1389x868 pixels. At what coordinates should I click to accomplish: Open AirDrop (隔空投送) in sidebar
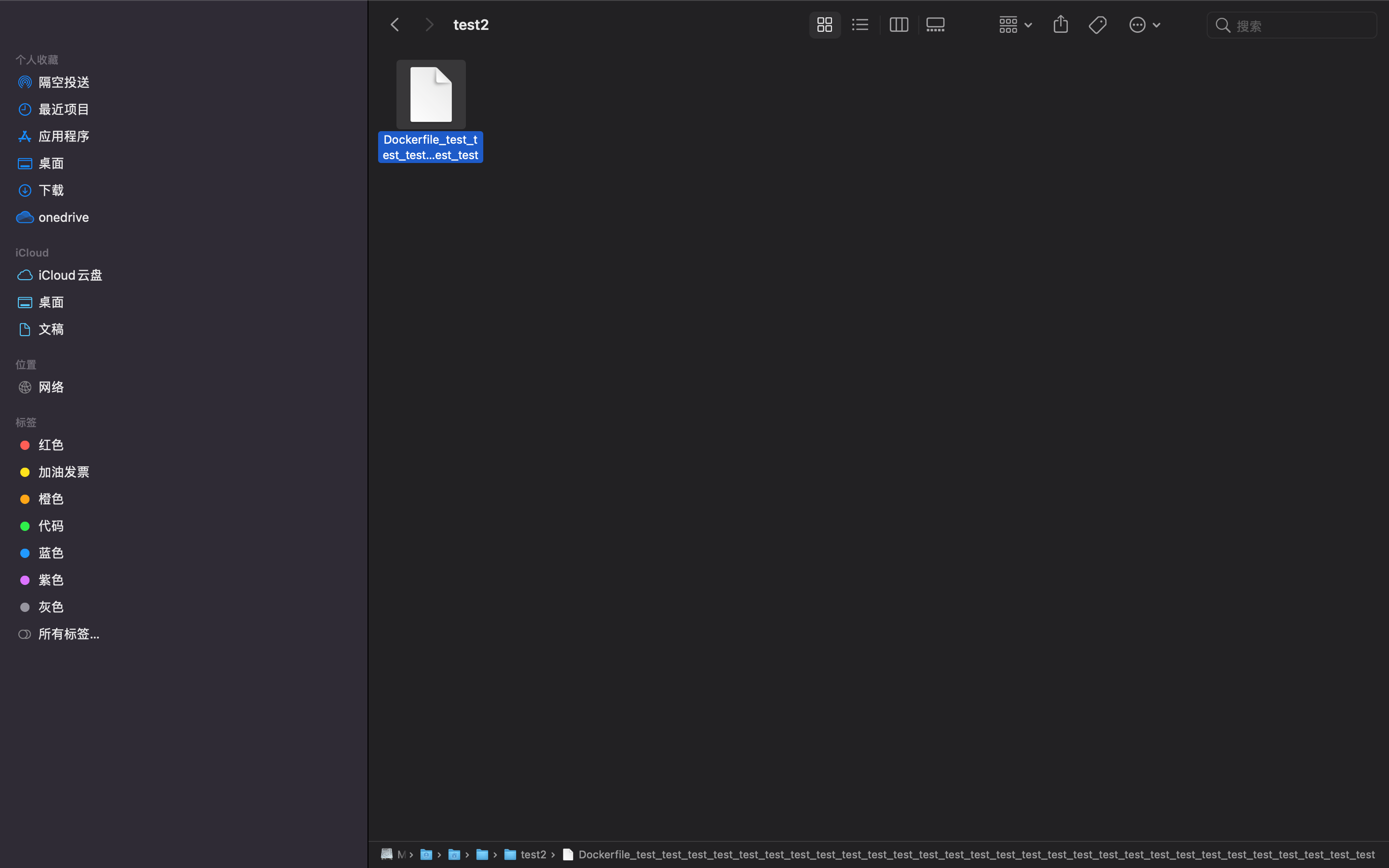click(64, 82)
